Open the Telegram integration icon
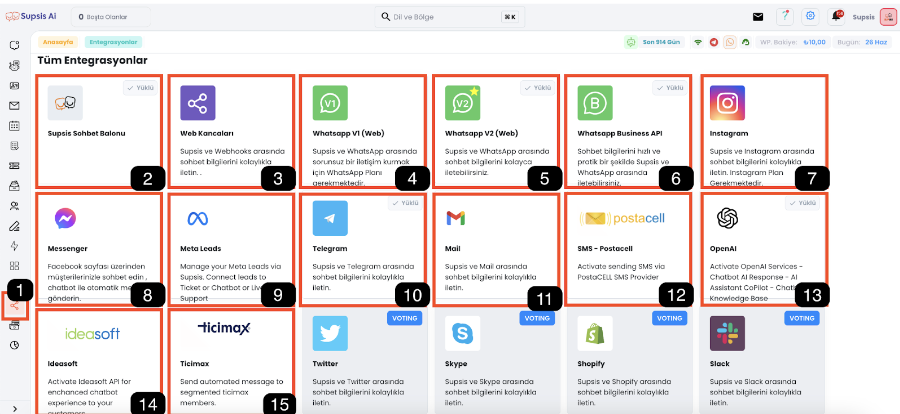The width and height of the screenshot is (900, 414). pyautogui.click(x=330, y=218)
